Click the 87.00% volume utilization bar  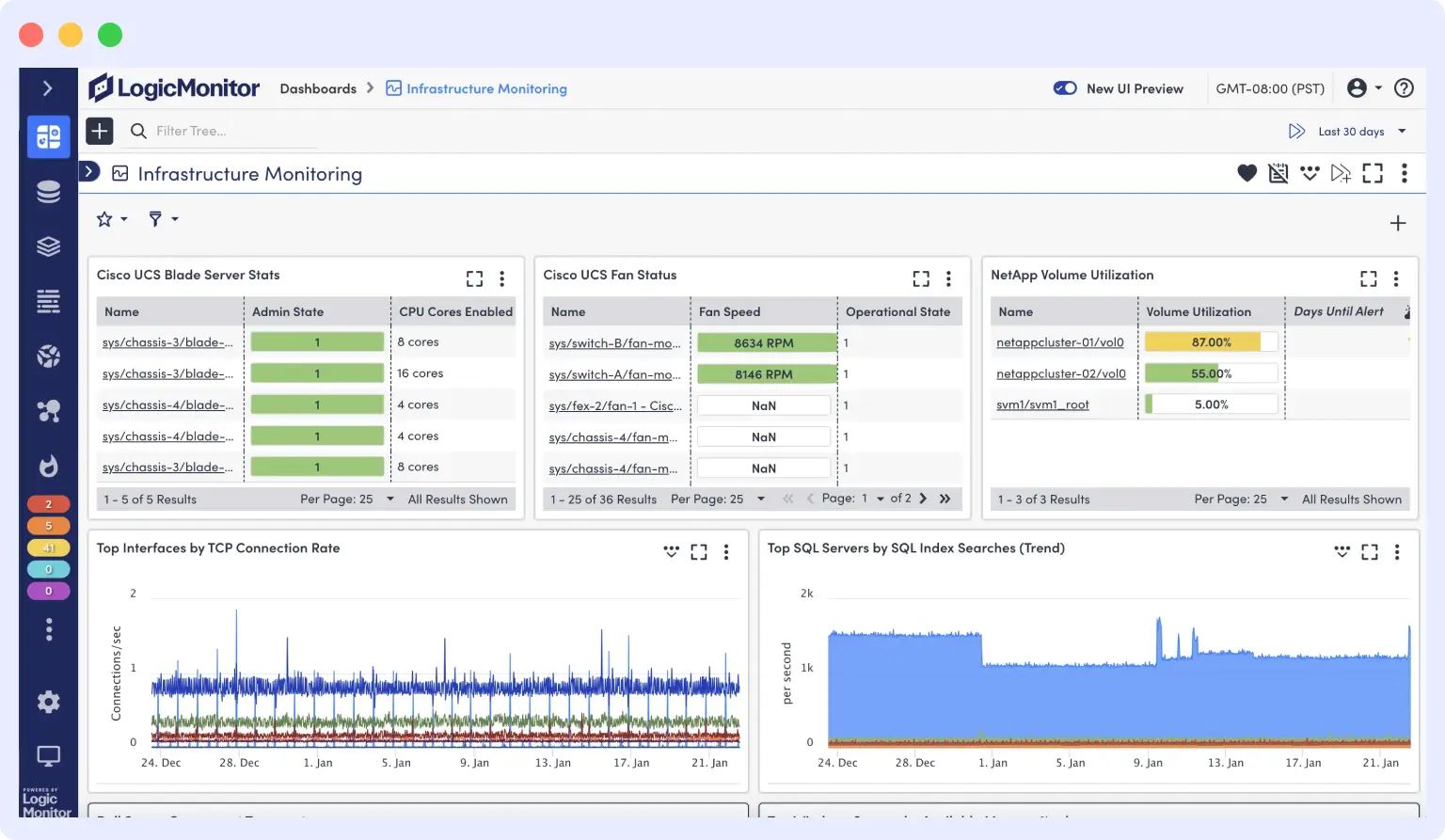pos(1212,342)
